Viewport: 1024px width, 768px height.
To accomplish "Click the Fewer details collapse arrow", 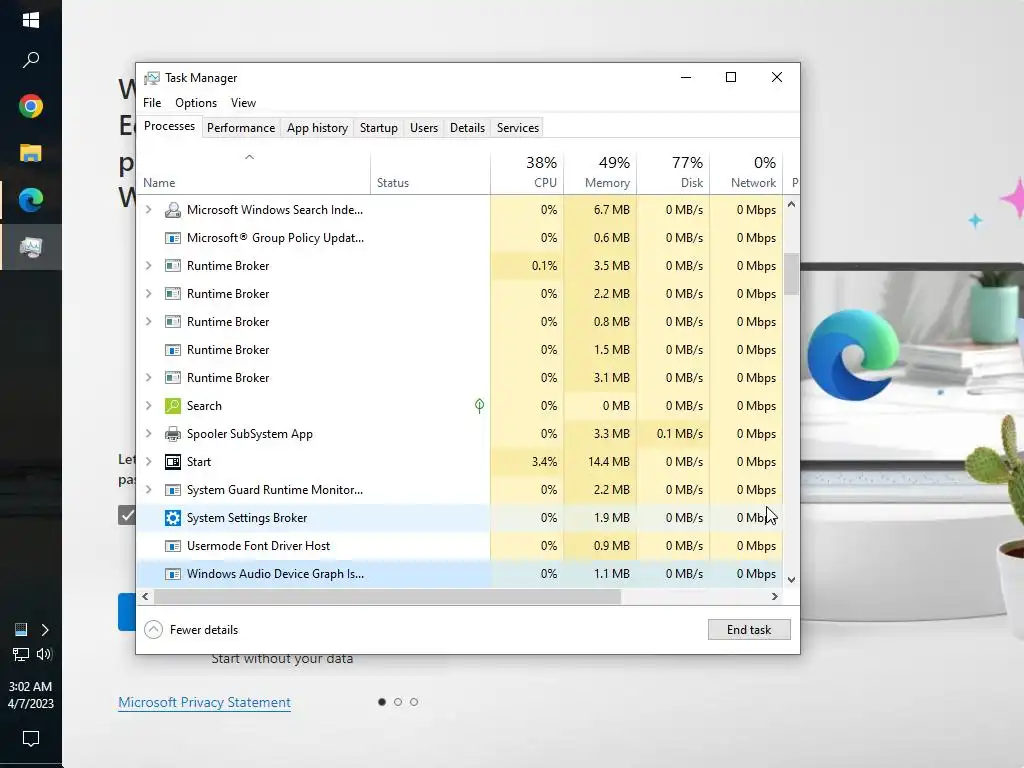I will 153,630.
